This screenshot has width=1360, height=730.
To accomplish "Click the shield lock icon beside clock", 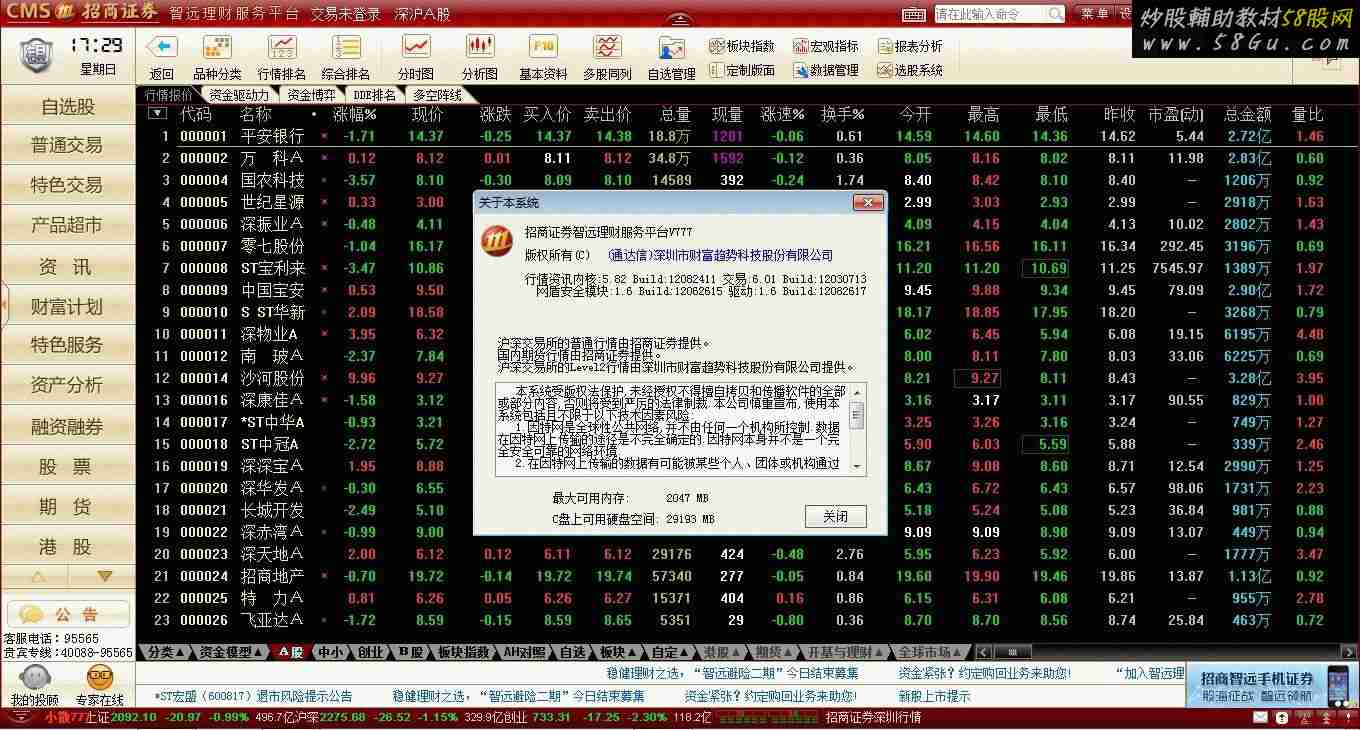I will (x=36, y=53).
